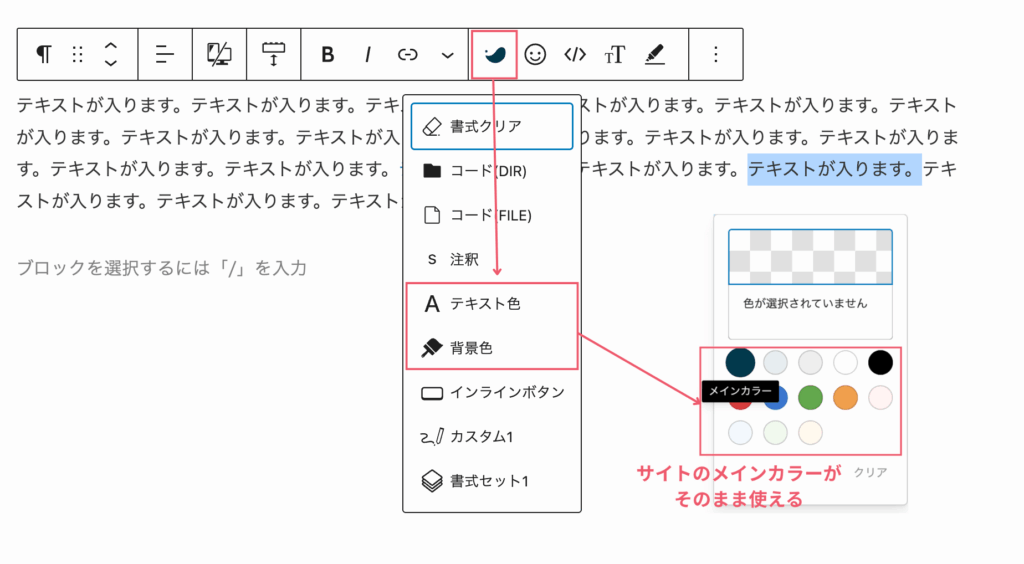Click the highlighted text テキストが入ります。
1024x564 pixels.
pos(834,169)
